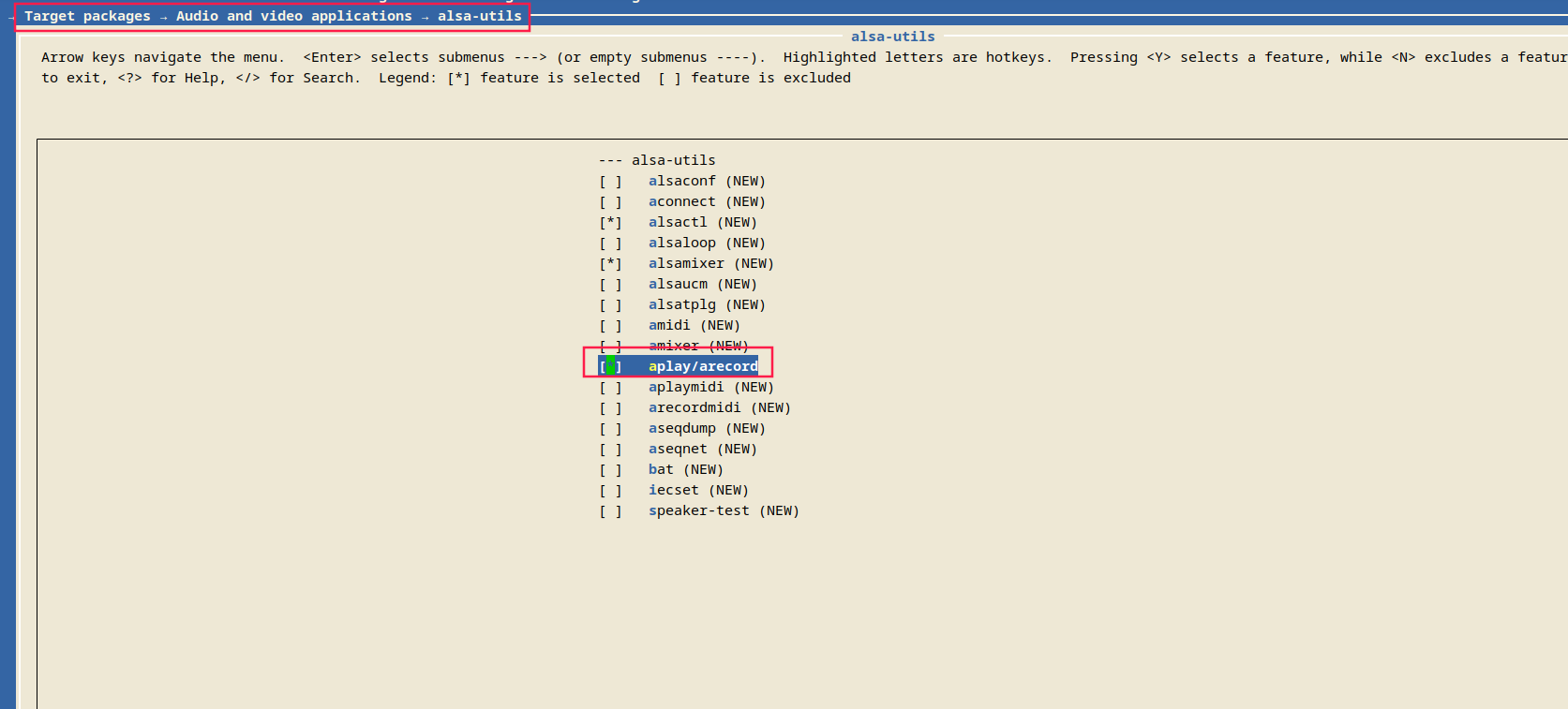The image size is (1568, 709).
Task: Select the alsaloop (NEW) entry
Action: (x=707, y=243)
